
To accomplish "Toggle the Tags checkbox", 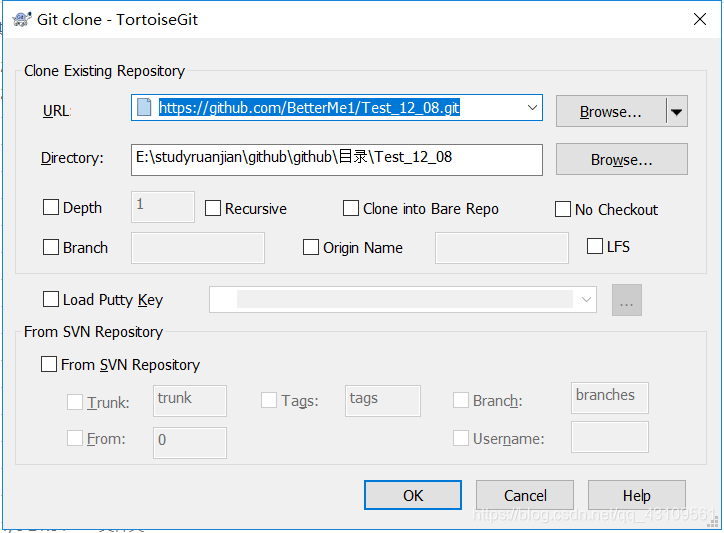I will click(269, 400).
